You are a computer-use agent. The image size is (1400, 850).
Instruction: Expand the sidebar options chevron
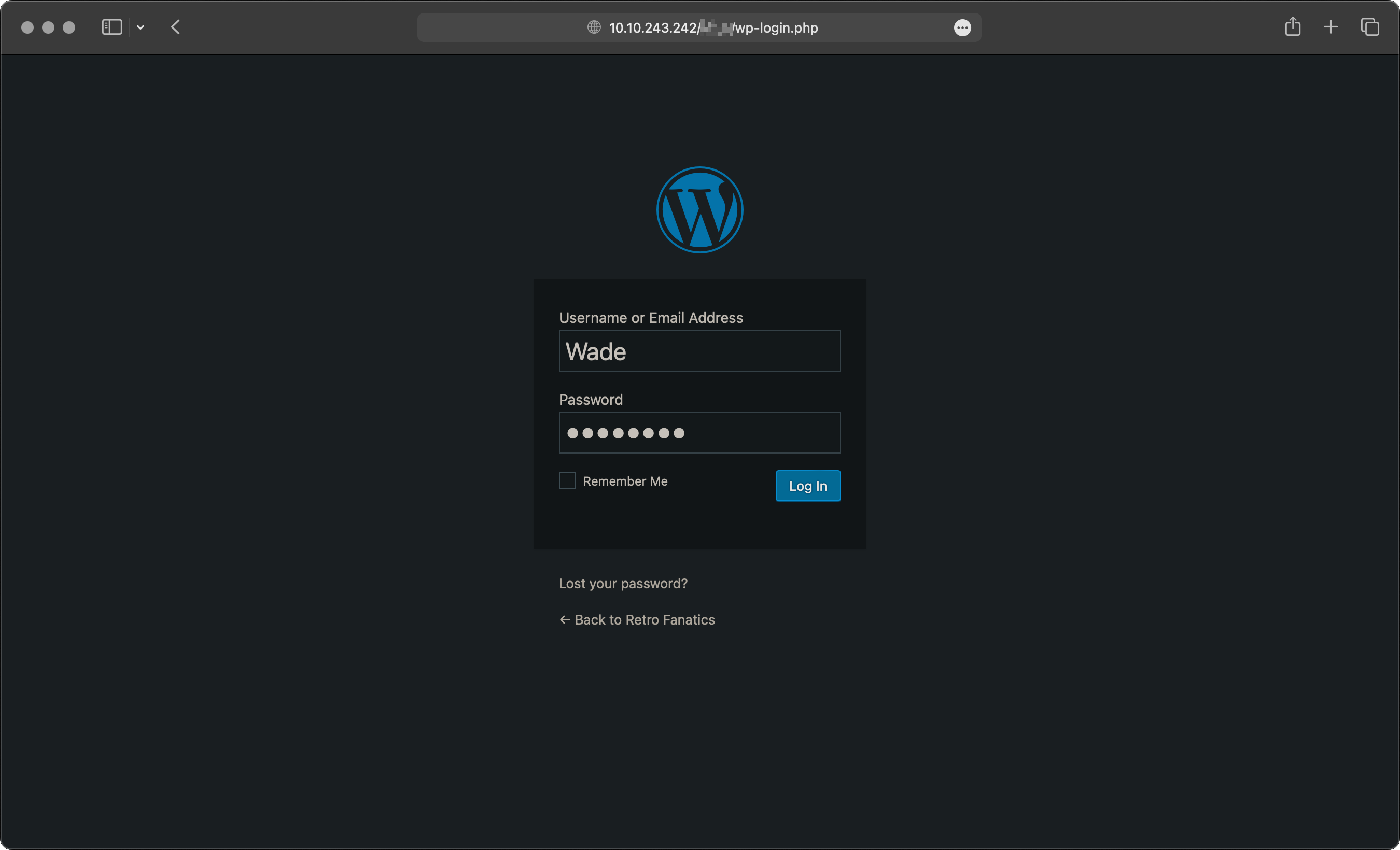coord(141,27)
